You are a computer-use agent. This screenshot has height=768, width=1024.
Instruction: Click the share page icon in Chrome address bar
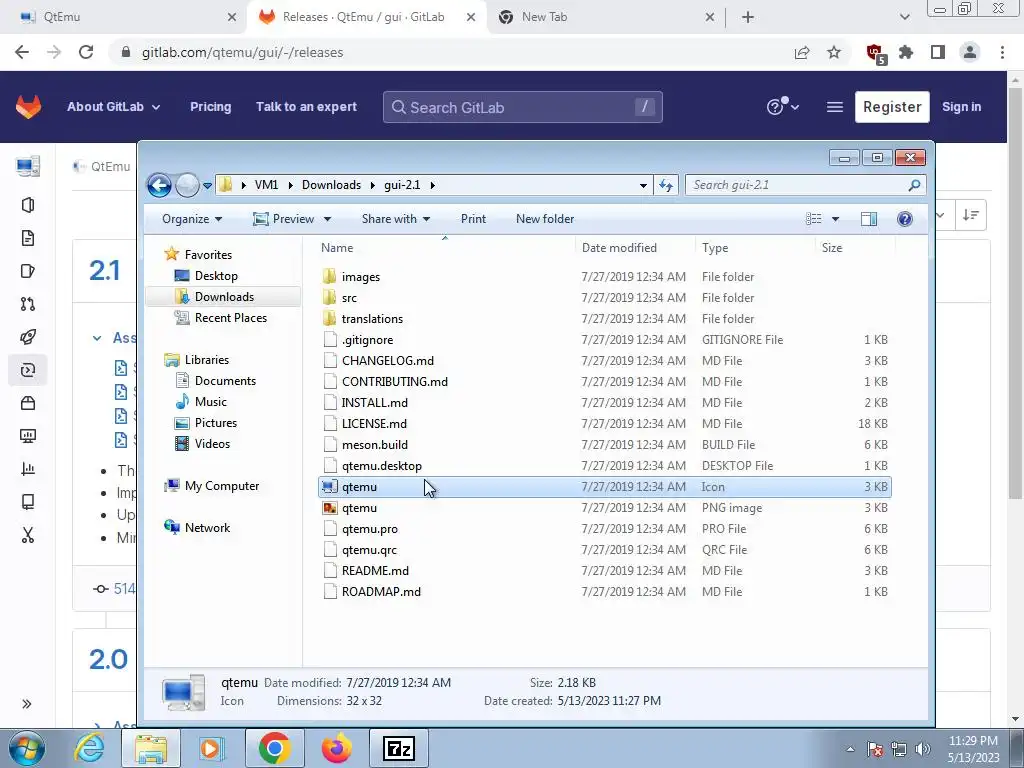802,52
